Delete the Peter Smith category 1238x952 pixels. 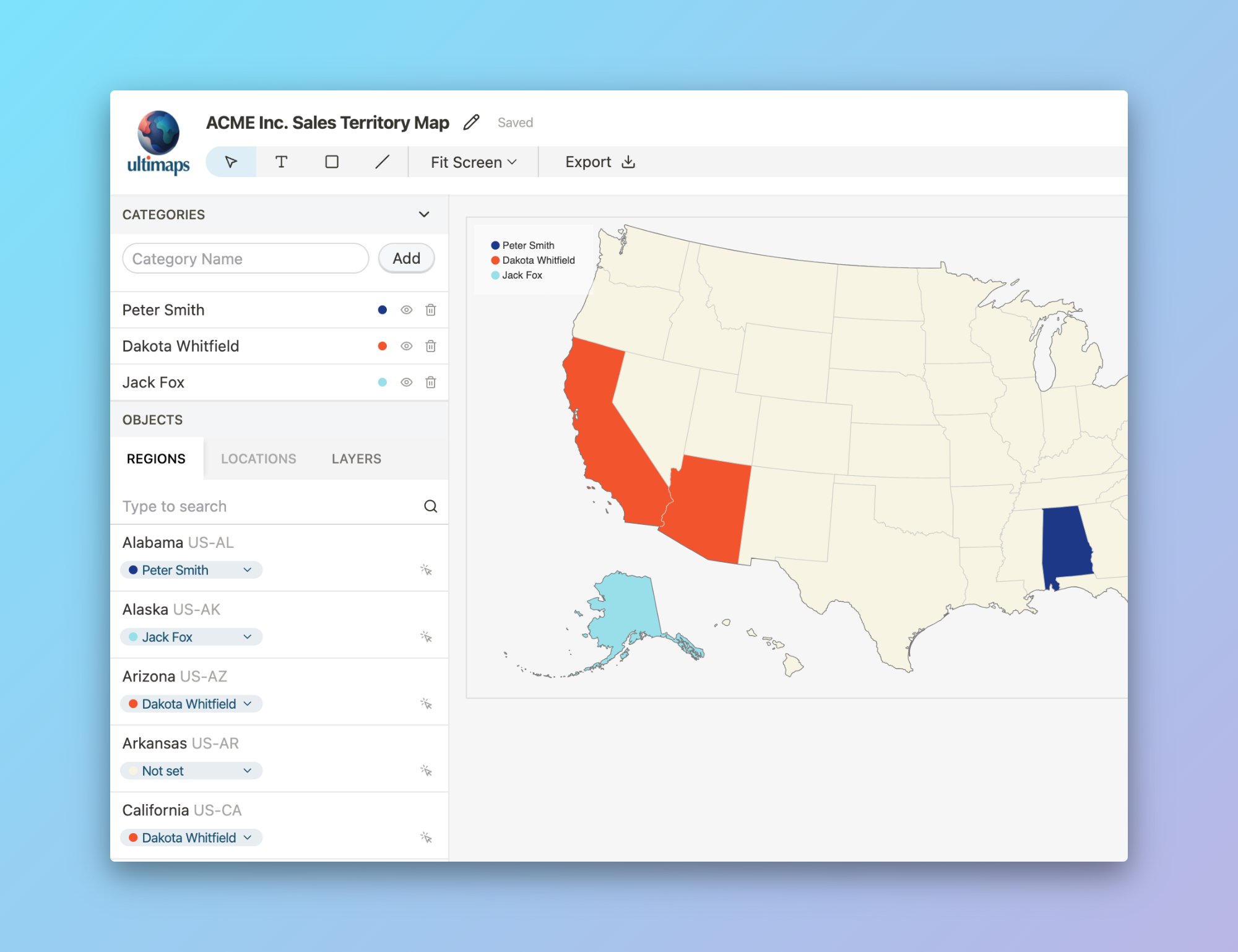click(x=431, y=310)
